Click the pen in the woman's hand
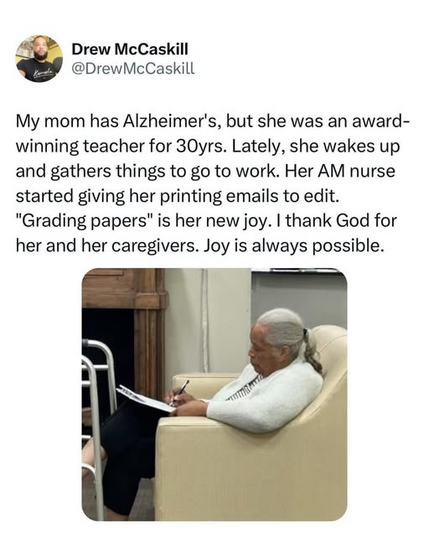The image size is (429, 536). 180,392
